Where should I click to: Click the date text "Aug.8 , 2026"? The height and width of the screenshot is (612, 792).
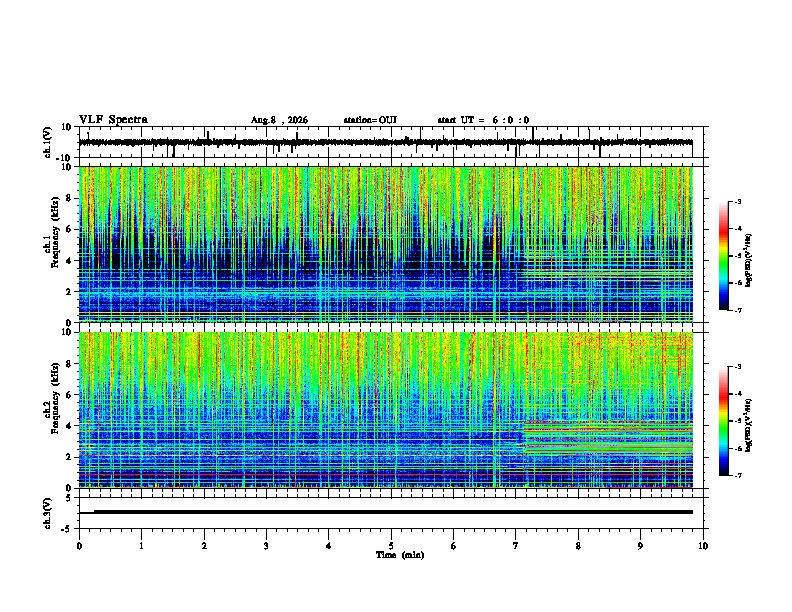tap(279, 120)
